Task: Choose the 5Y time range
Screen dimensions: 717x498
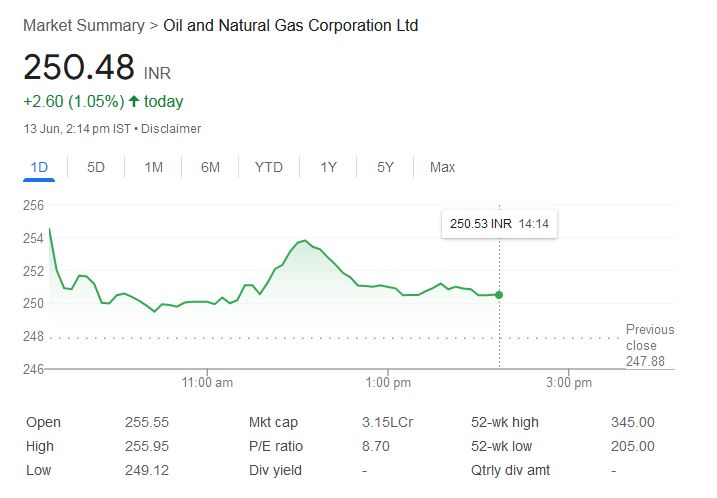Action: coord(385,167)
